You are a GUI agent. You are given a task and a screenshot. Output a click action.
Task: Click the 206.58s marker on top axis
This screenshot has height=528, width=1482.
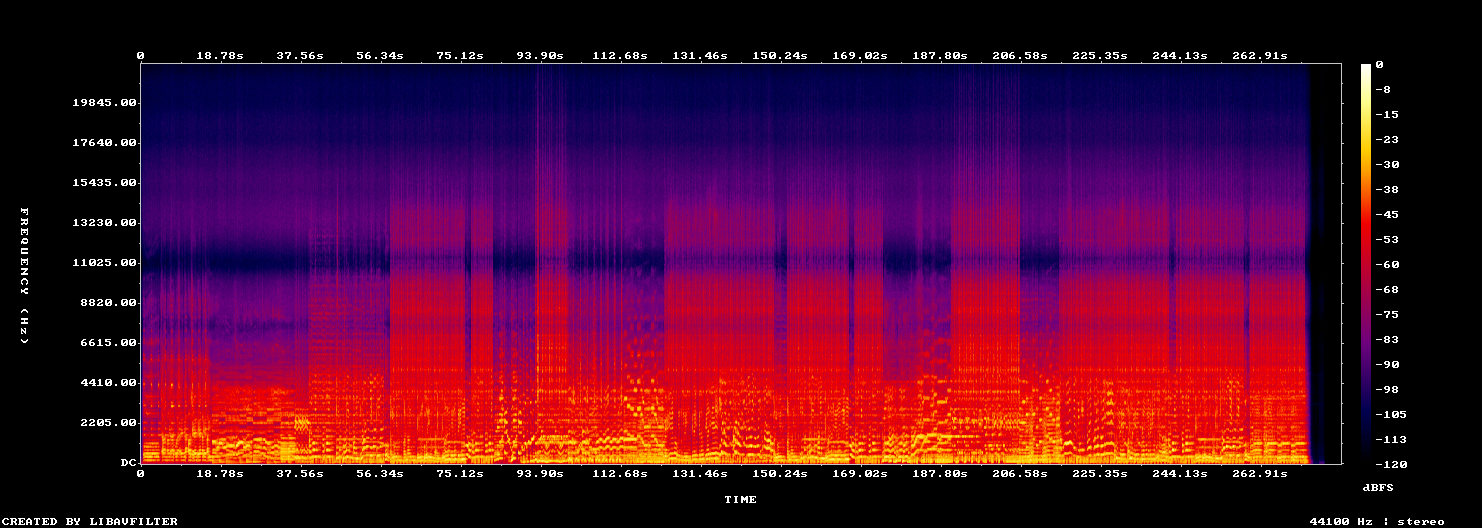[1019, 55]
